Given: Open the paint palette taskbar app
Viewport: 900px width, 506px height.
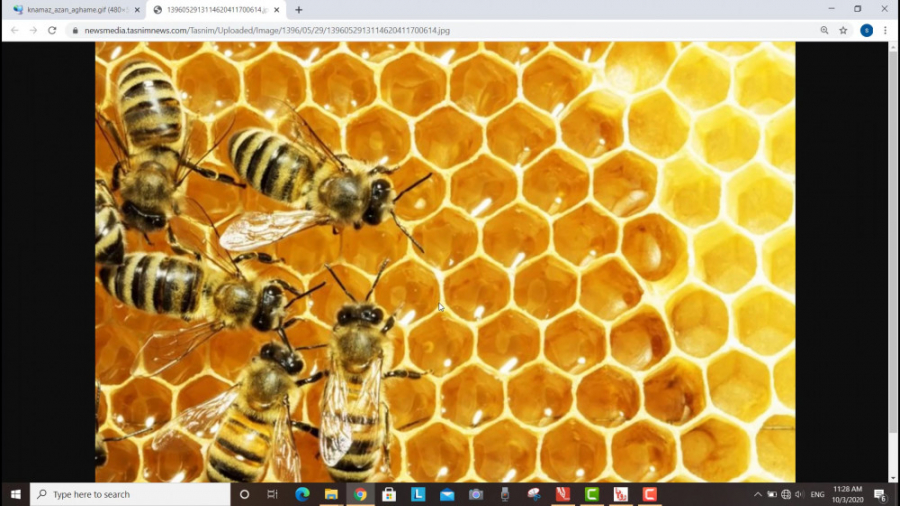Looking at the screenshot, I should point(534,494).
